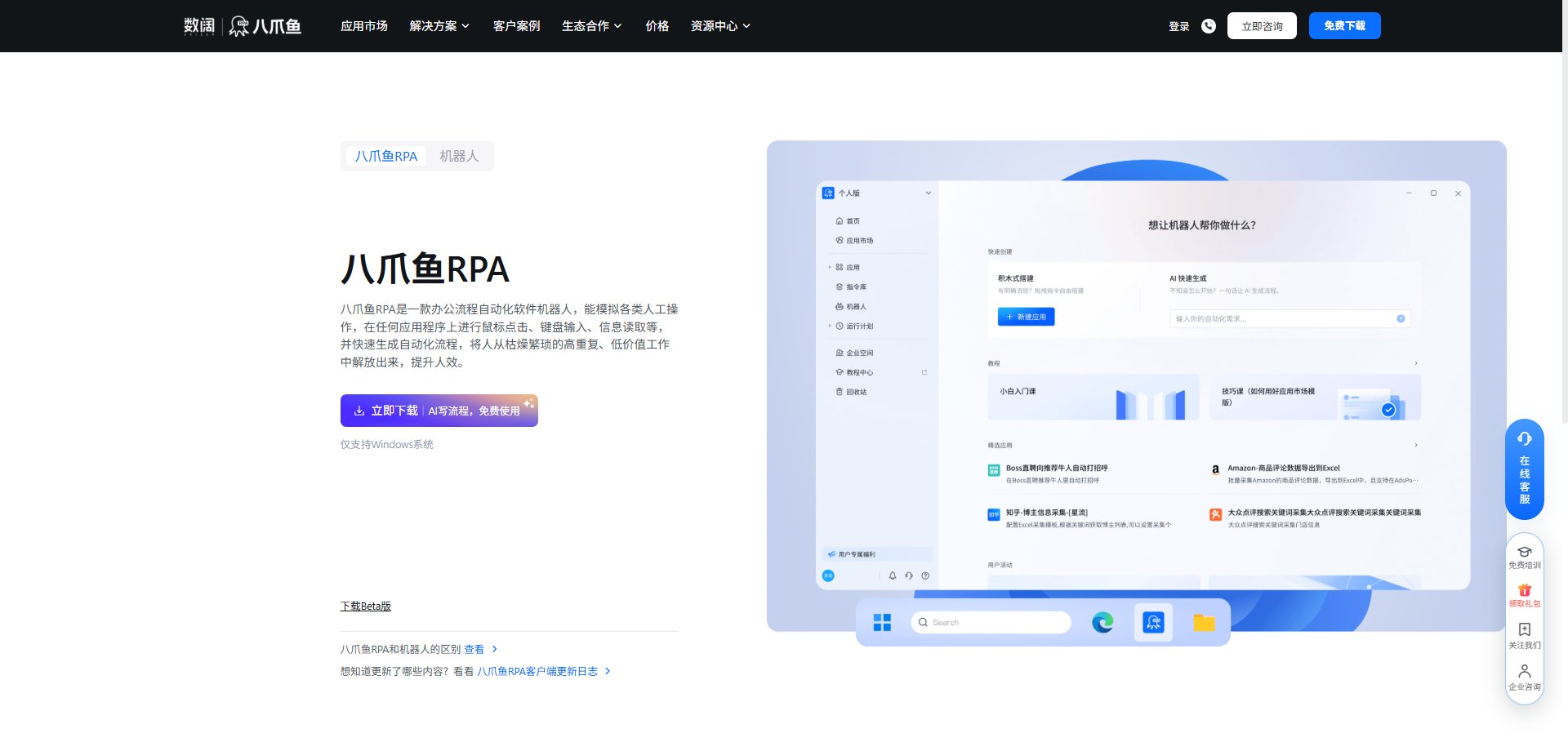Claim the gift pack via 领取礼包
1568x742 pixels.
1525,596
